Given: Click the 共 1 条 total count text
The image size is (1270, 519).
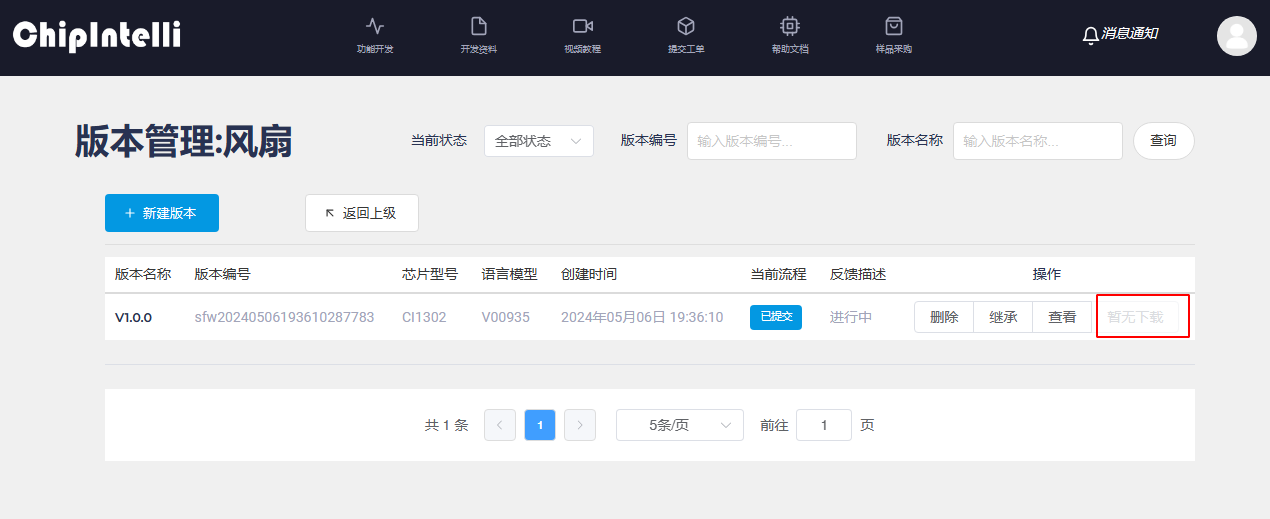Looking at the screenshot, I should click(446, 425).
